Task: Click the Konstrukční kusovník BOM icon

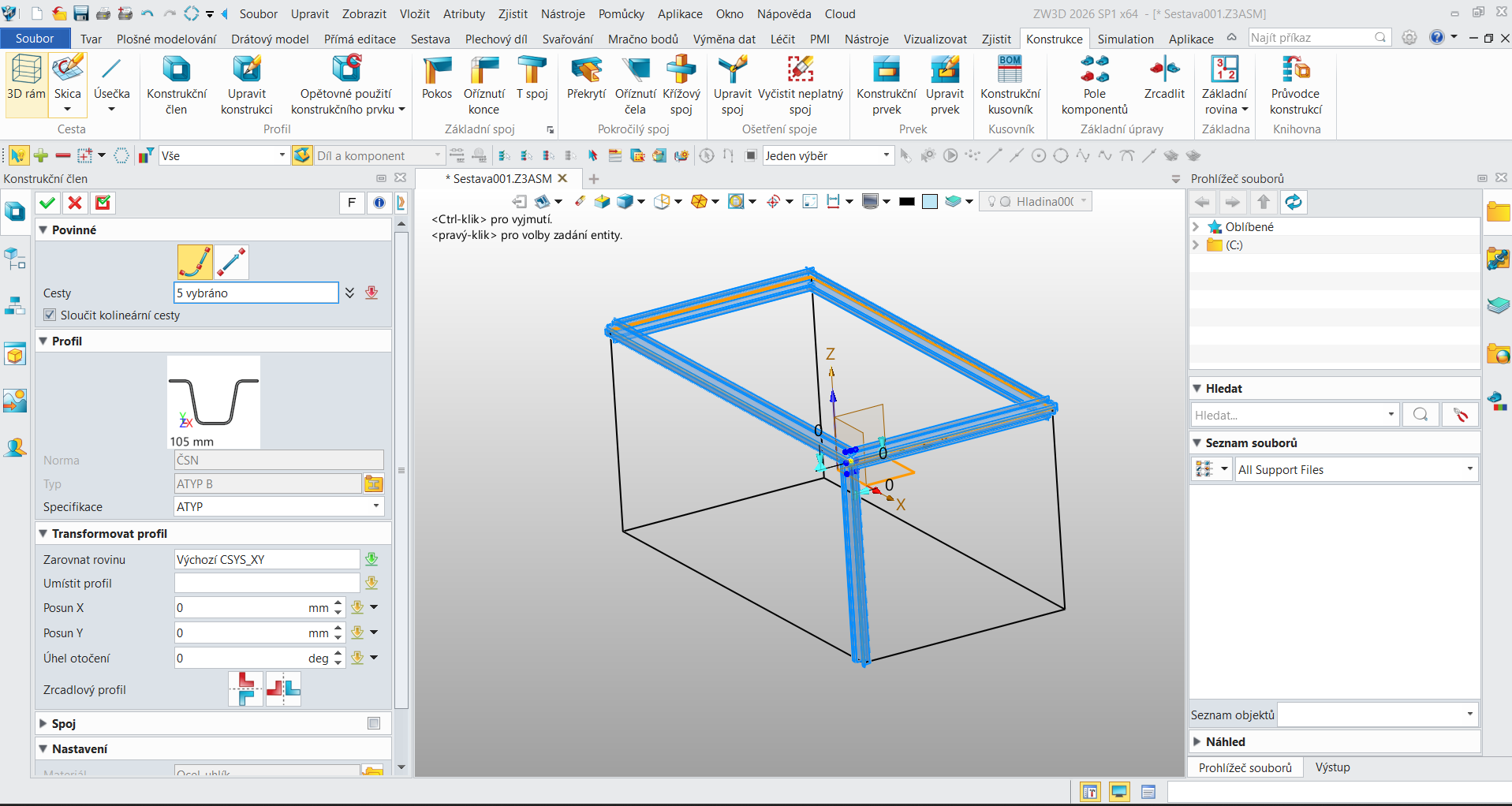Action: tap(1010, 84)
